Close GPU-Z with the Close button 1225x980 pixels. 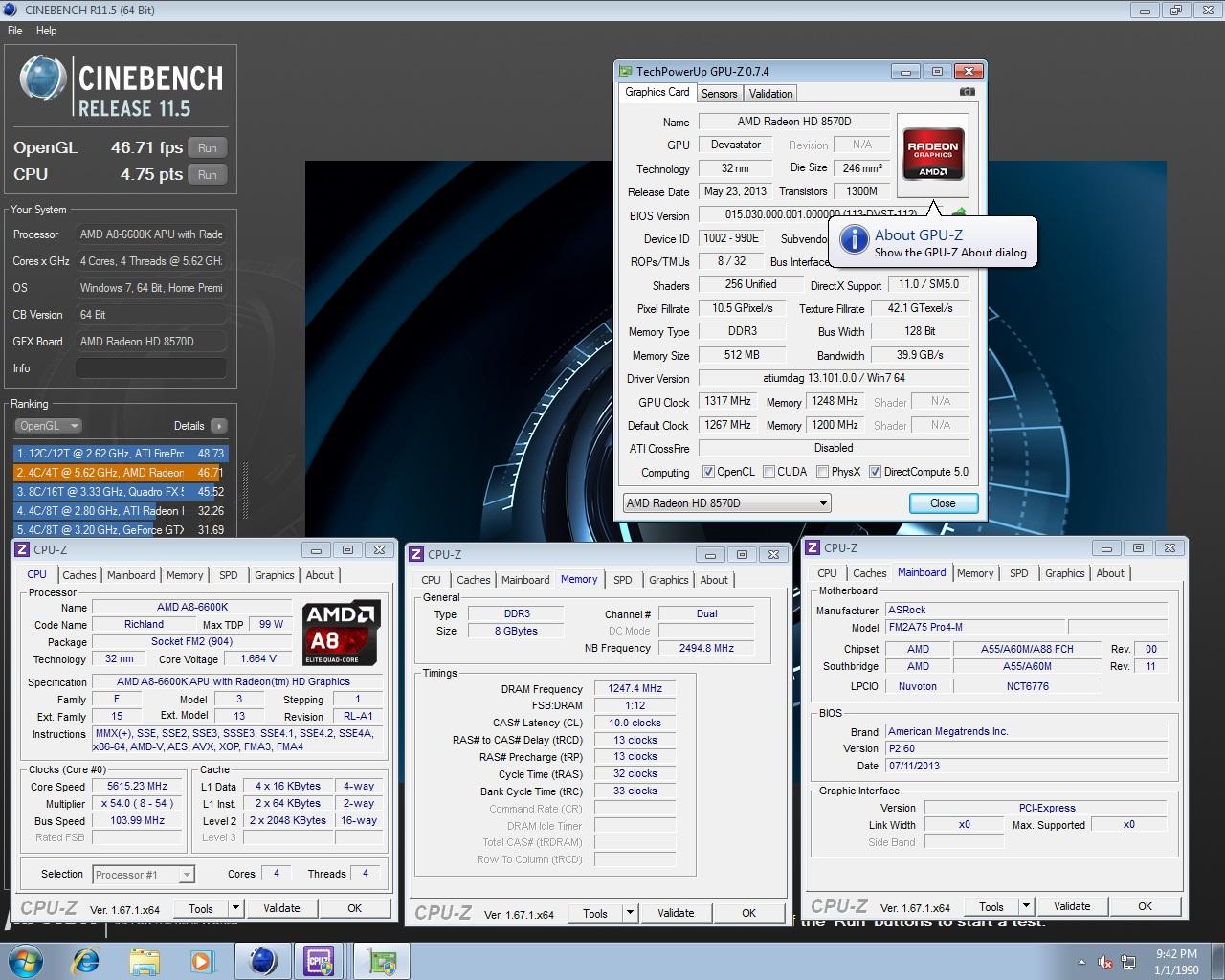[x=943, y=503]
